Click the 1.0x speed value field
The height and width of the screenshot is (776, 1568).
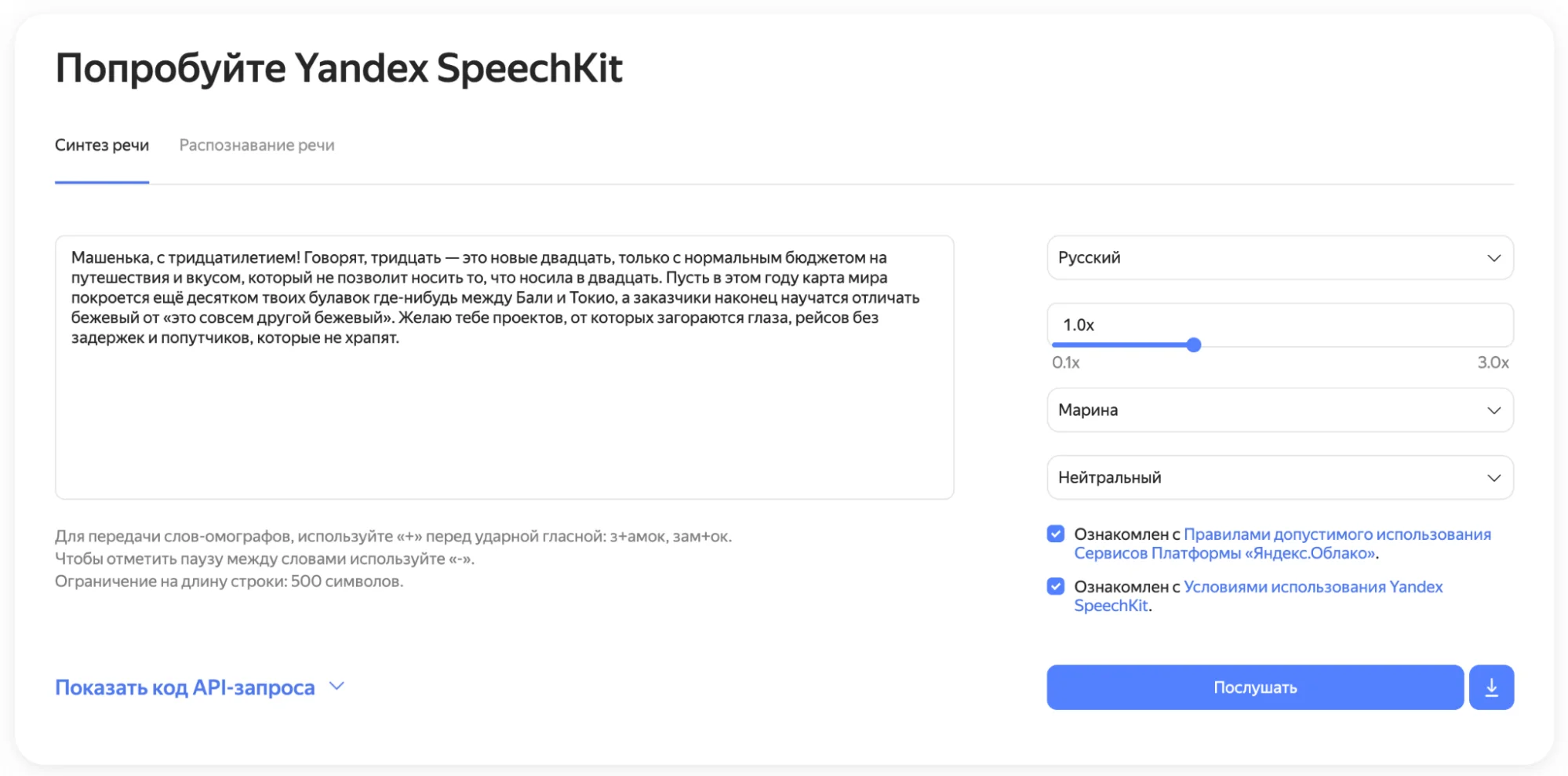(x=1279, y=325)
